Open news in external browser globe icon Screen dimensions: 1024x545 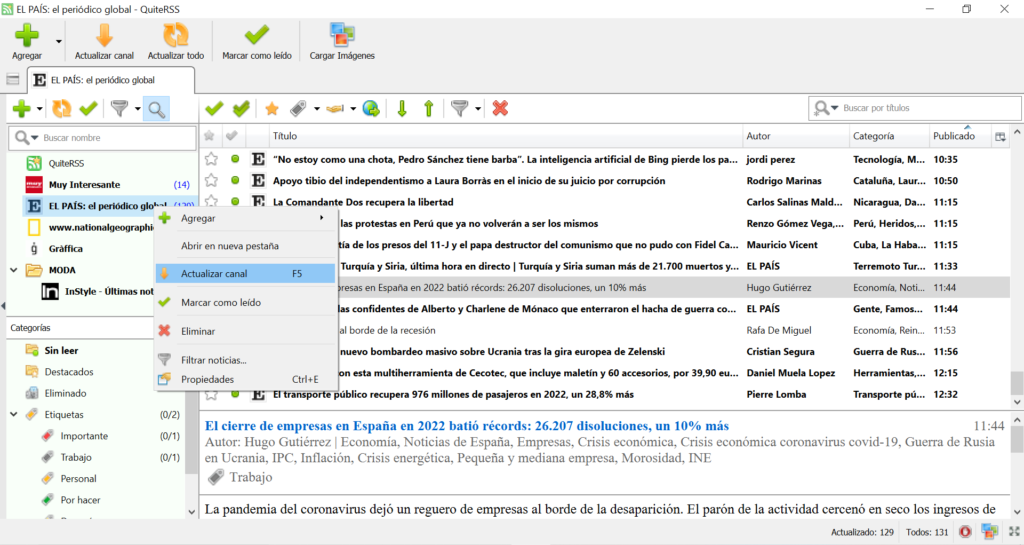coord(370,108)
